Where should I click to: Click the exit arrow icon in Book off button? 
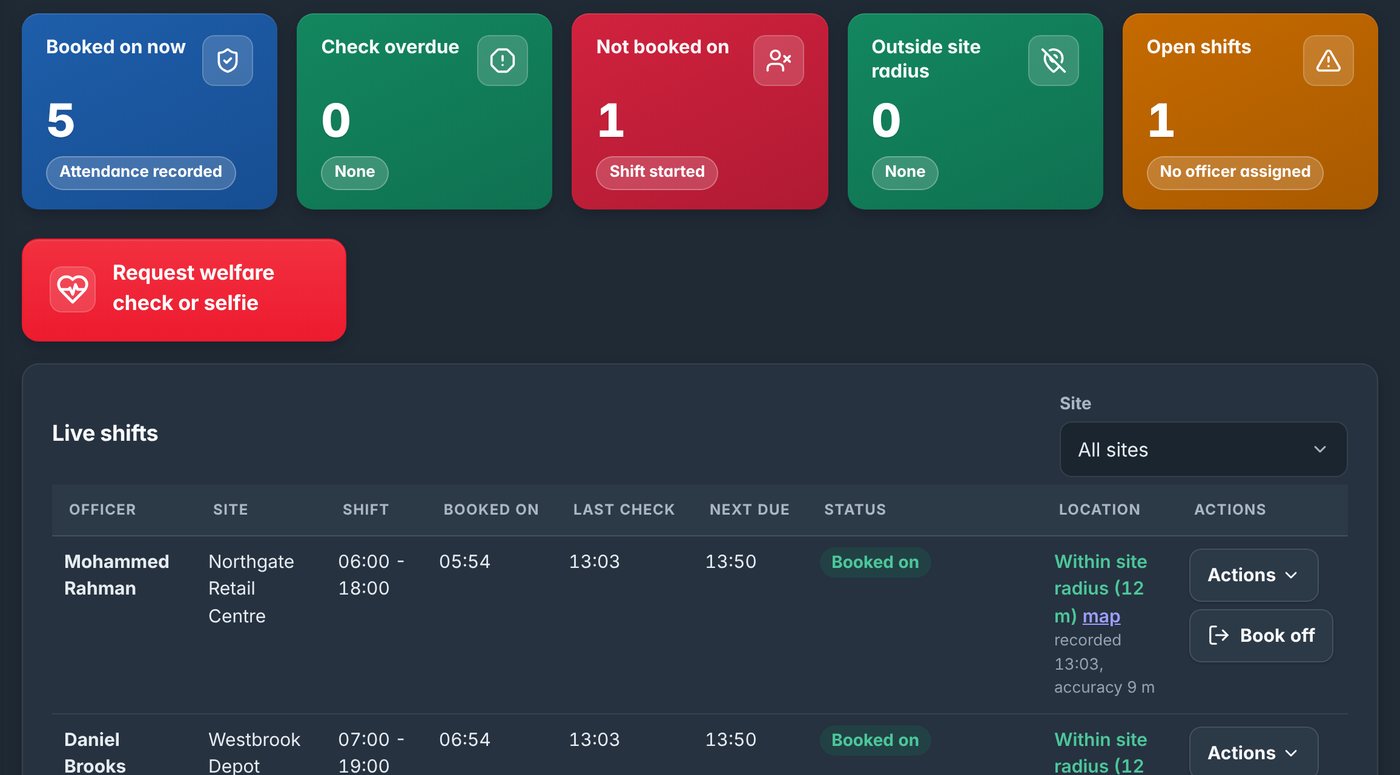(x=1218, y=635)
